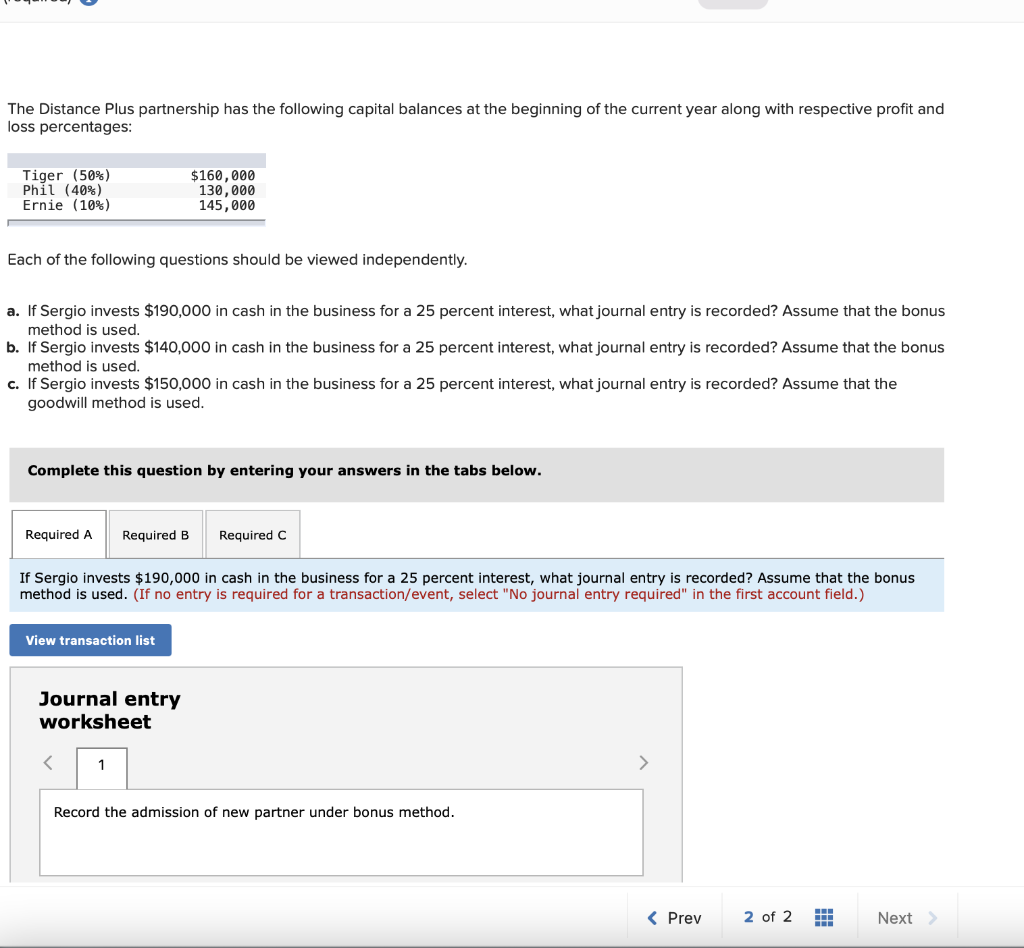1024x948 pixels.
Task: Click question part c about goodwill method
Action: 452,393
